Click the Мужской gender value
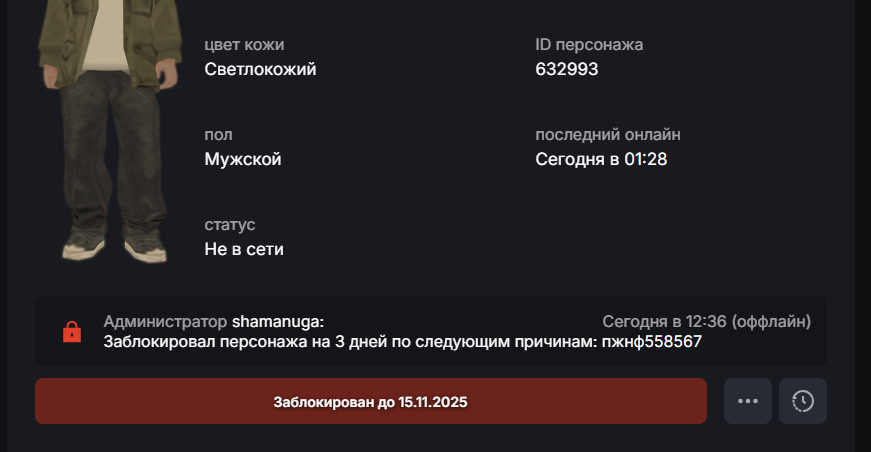 click(243, 159)
